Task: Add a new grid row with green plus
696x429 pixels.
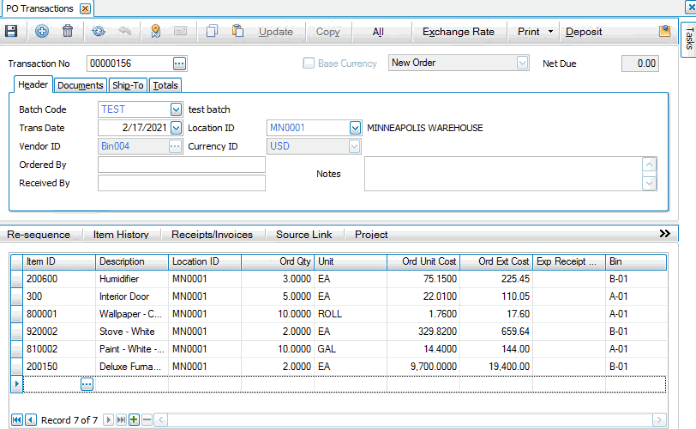Action: [x=134, y=419]
